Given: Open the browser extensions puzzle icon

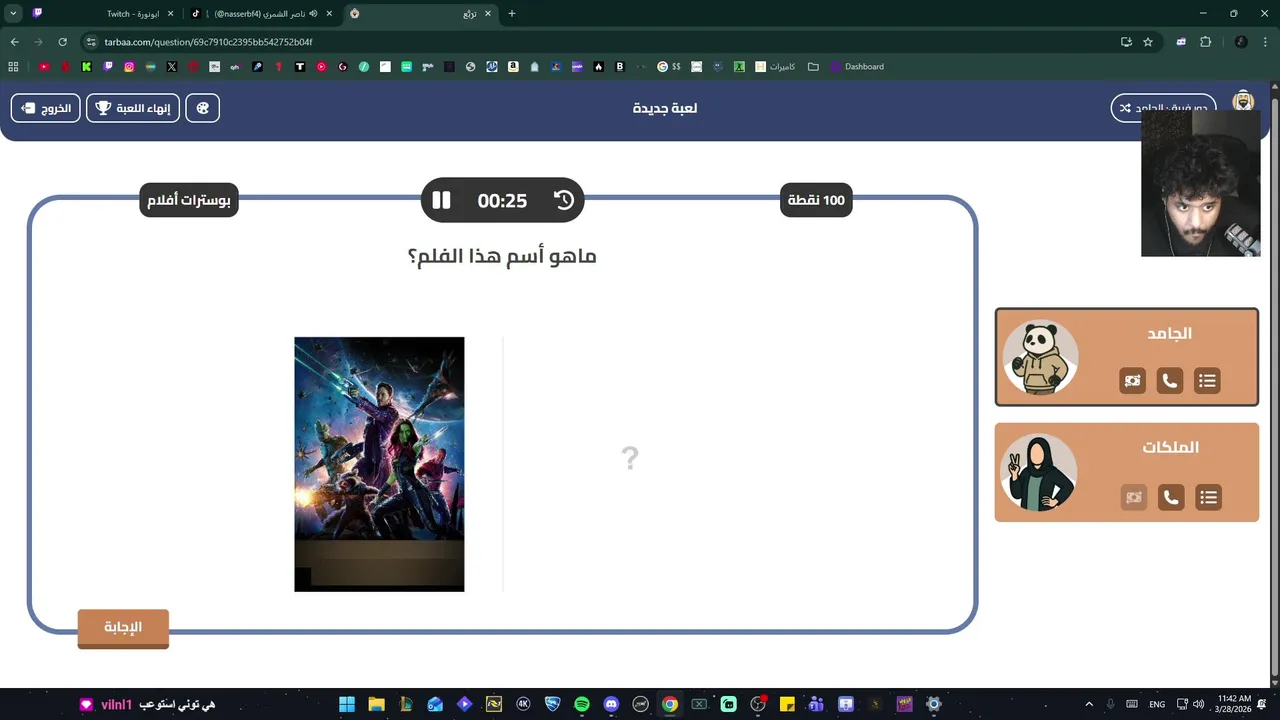Looking at the screenshot, I should pyautogui.click(x=1205, y=42).
